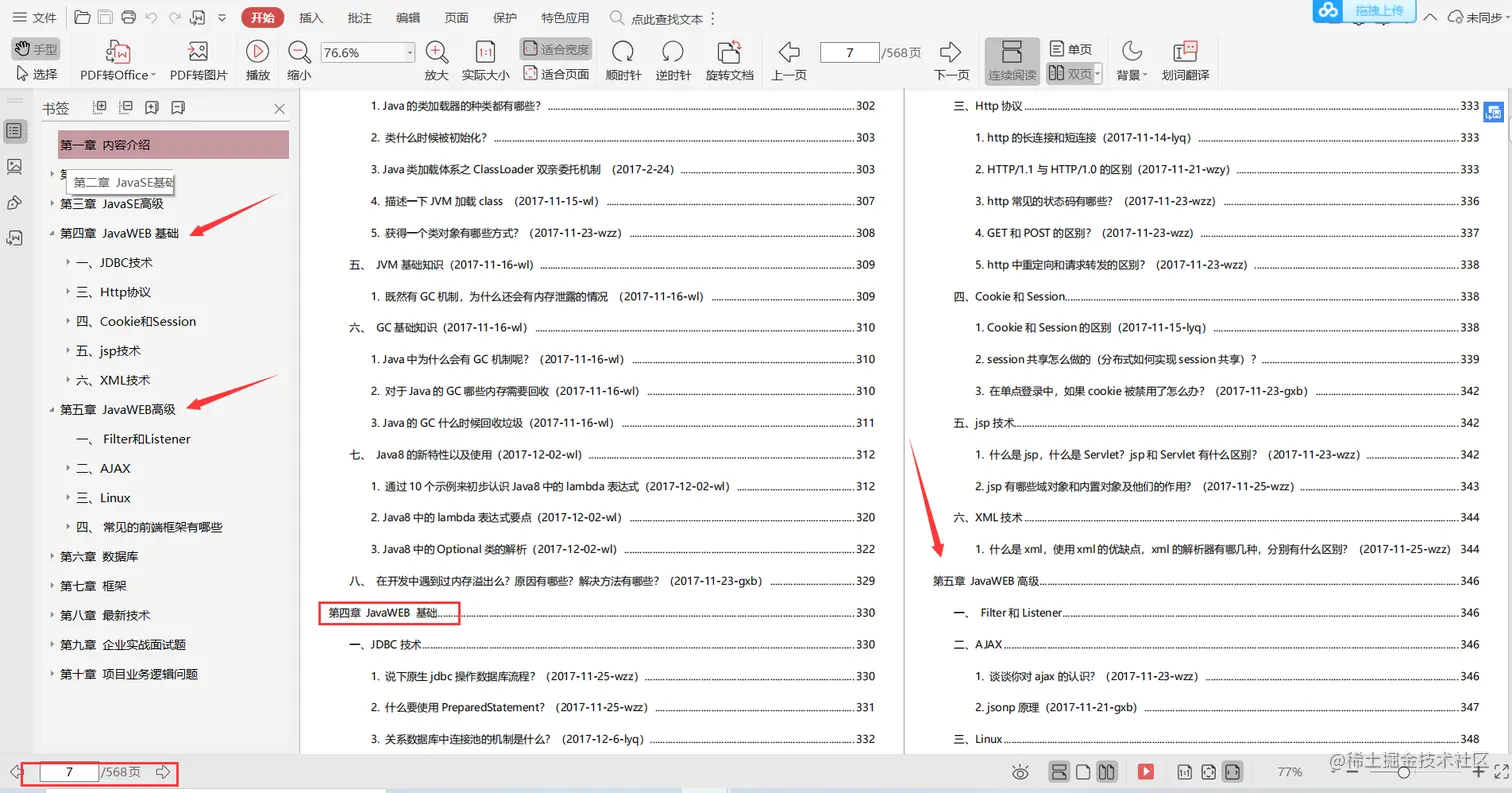Screen dimensions: 1512x793
Task: Open the thumbnails panel icon in left sidebar
Action: (x=14, y=166)
